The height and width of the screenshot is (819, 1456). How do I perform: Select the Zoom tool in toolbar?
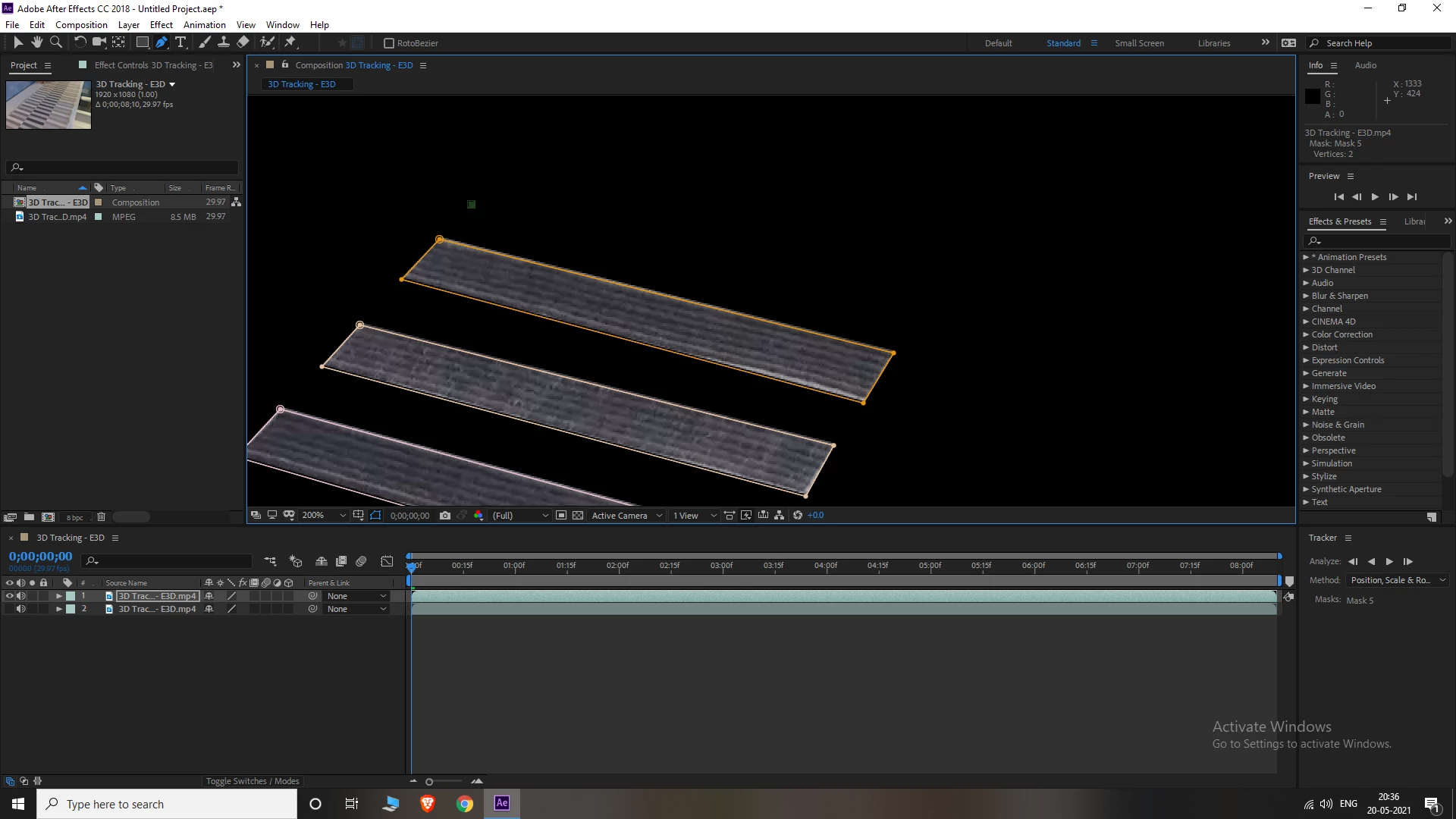(55, 42)
